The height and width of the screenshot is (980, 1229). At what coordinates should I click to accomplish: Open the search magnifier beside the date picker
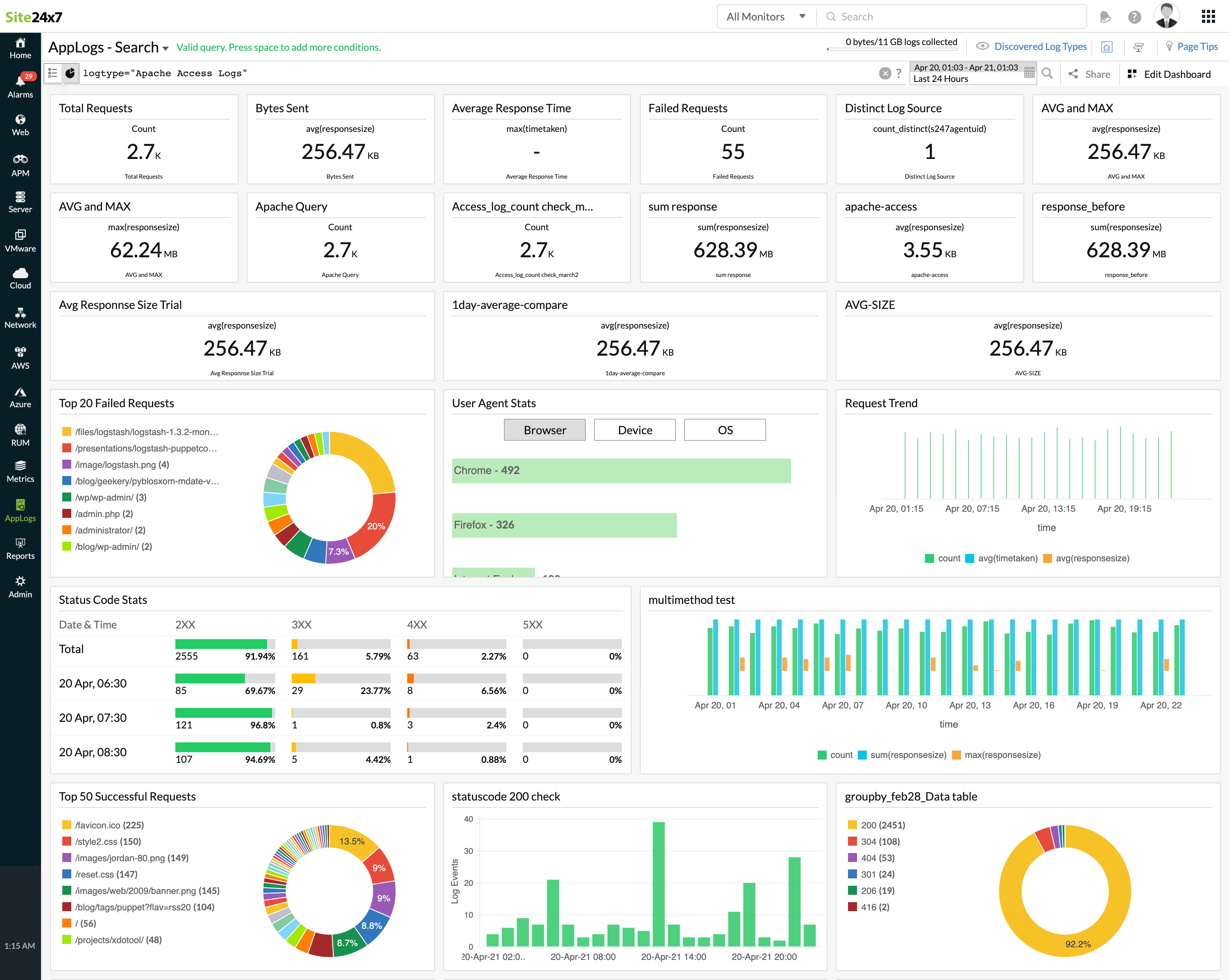(1048, 74)
